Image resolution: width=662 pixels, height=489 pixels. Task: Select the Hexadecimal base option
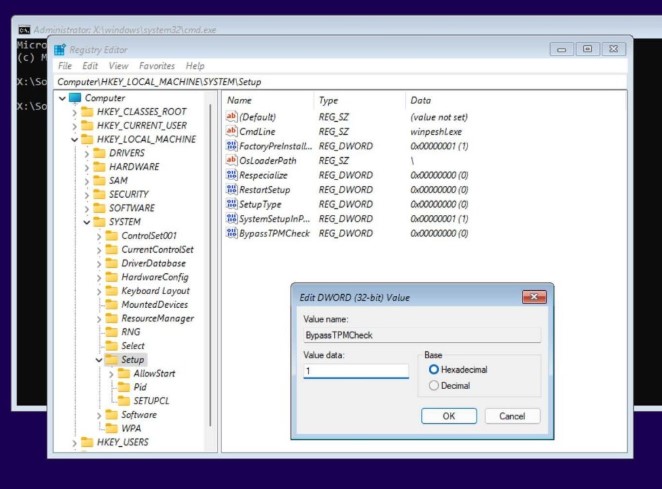[x=433, y=370]
